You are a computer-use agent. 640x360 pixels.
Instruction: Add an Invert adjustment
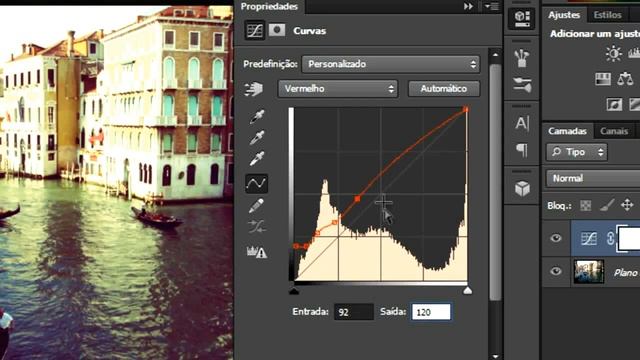tap(614, 104)
